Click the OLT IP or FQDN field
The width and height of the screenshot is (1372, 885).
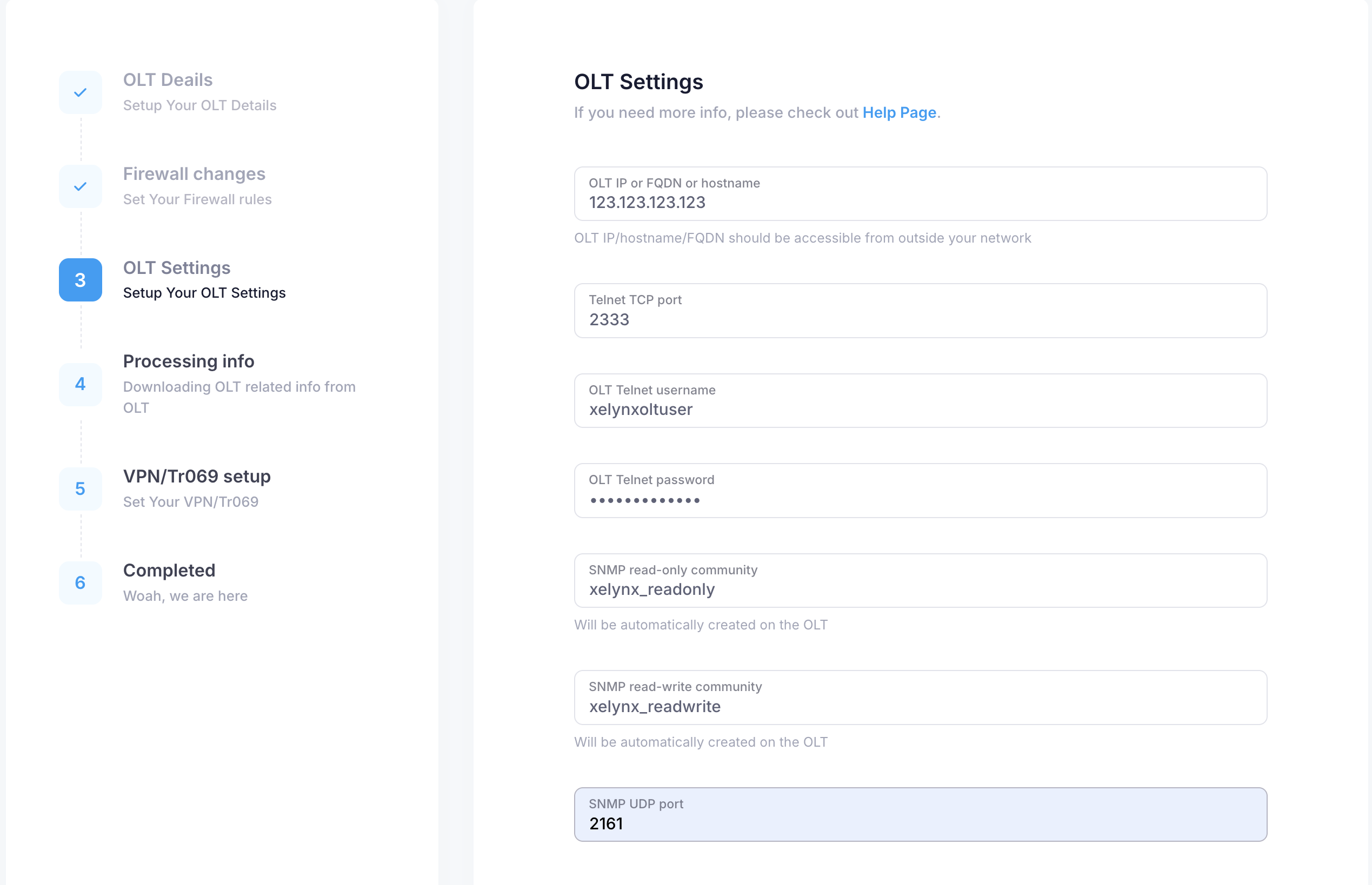click(920, 195)
